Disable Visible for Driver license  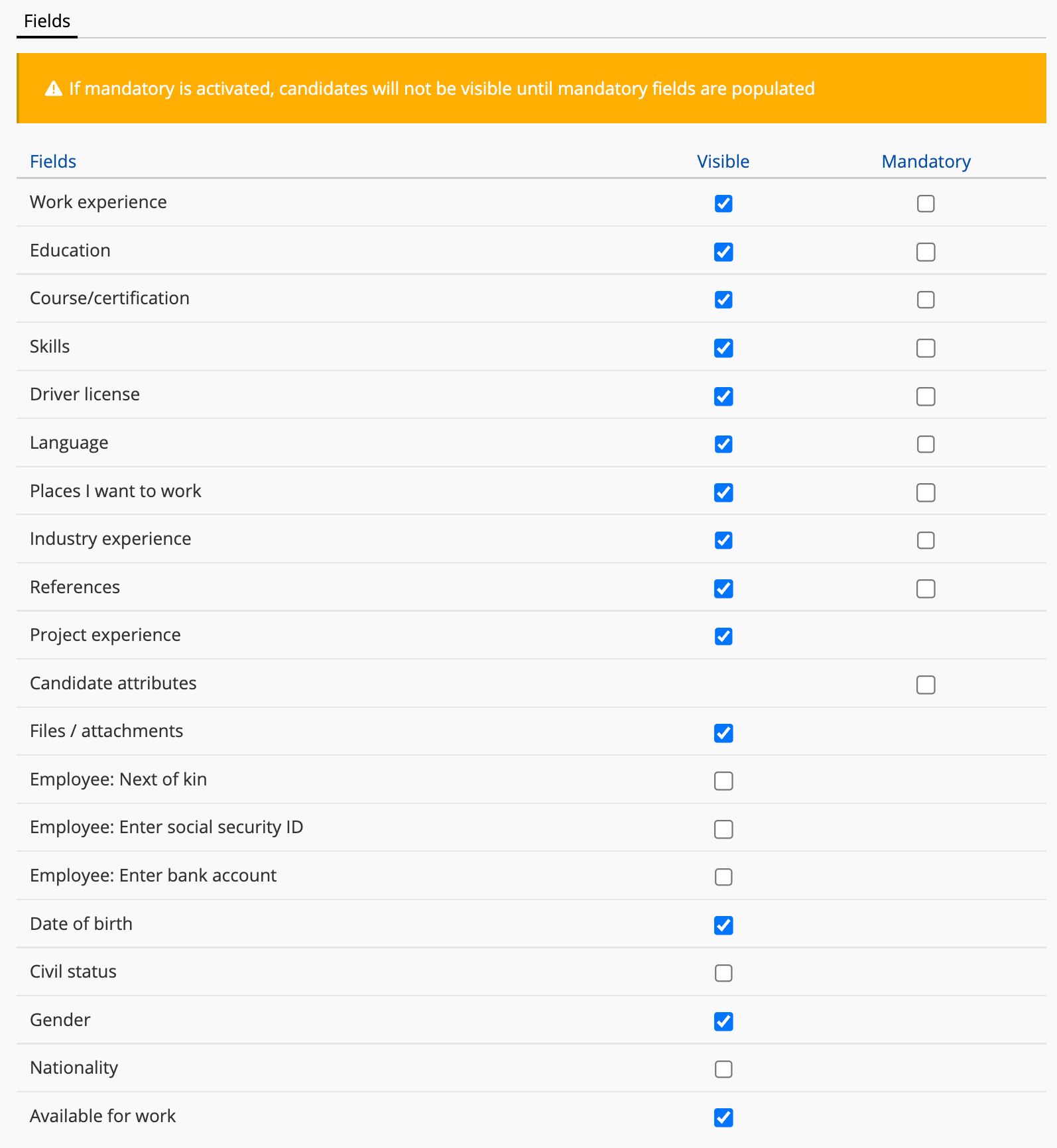coord(723,396)
